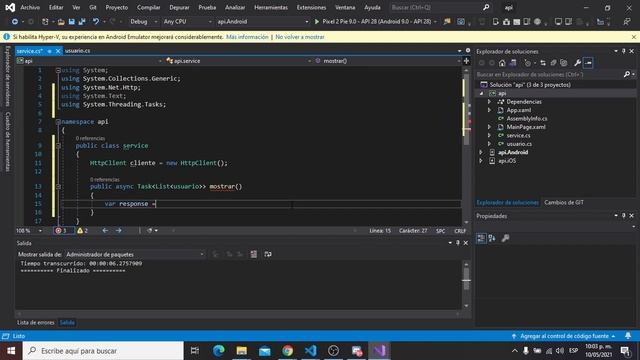Viewport: 640px width, 360px height.
Task: Click the split editor plus icon
Action: click(x=467, y=61)
